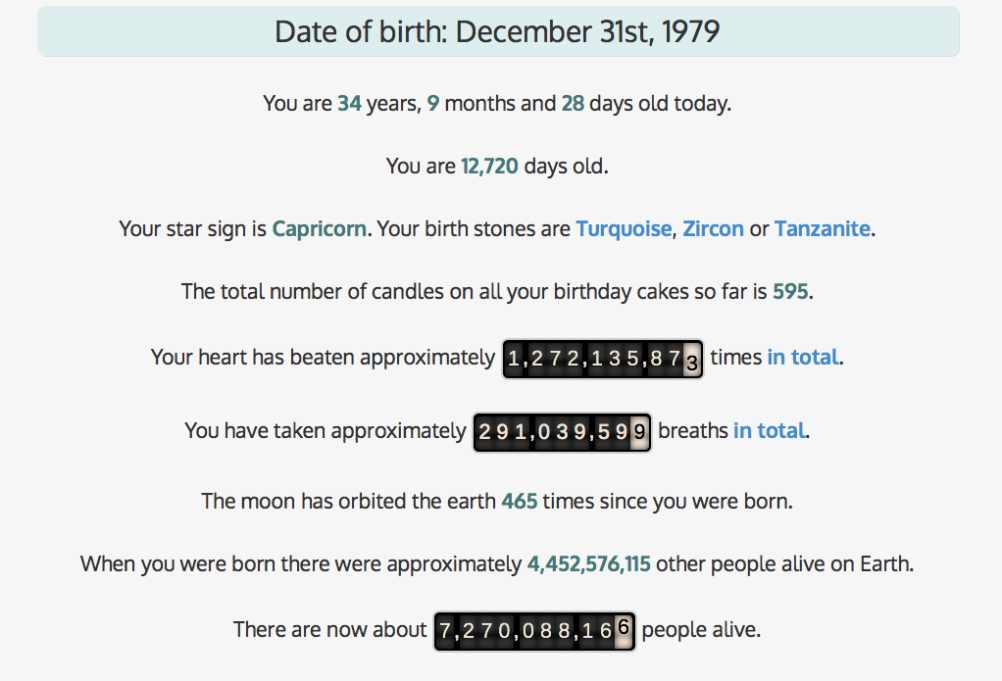Click the Date of birth header banner
Image resolution: width=1002 pixels, height=681 pixels.
pyautogui.click(x=498, y=32)
